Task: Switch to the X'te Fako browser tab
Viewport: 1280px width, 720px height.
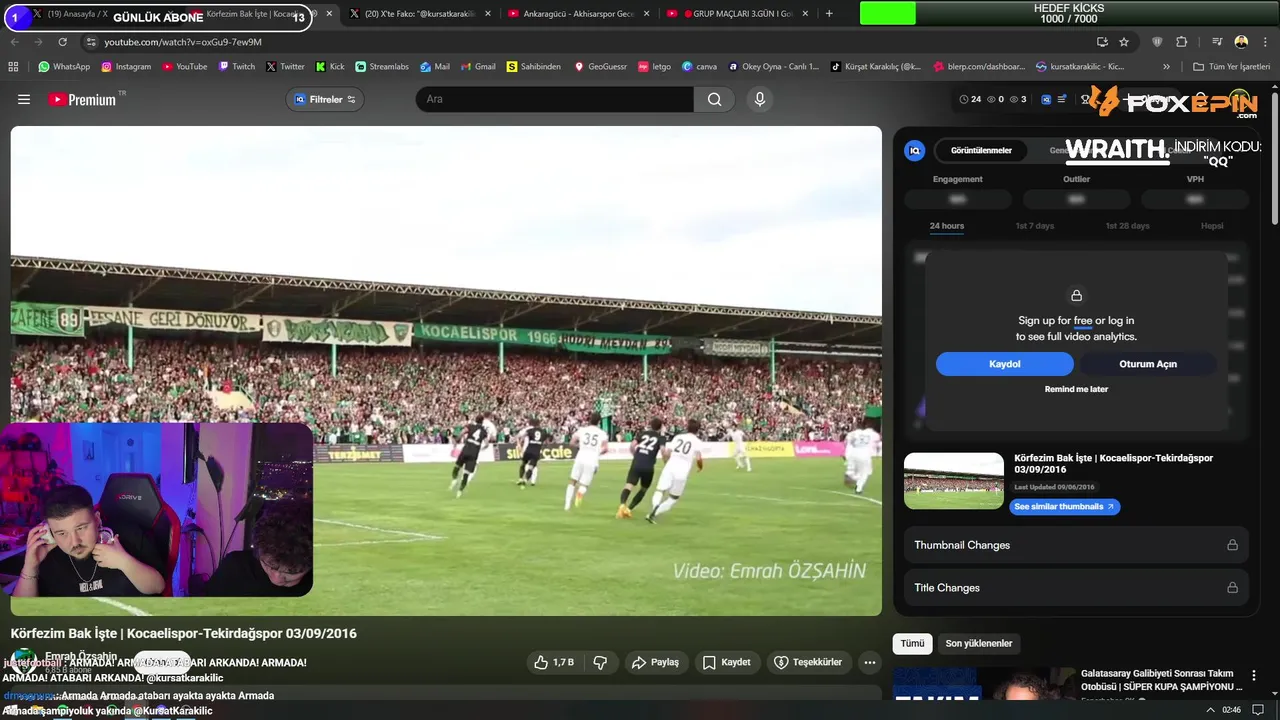Action: [419, 14]
